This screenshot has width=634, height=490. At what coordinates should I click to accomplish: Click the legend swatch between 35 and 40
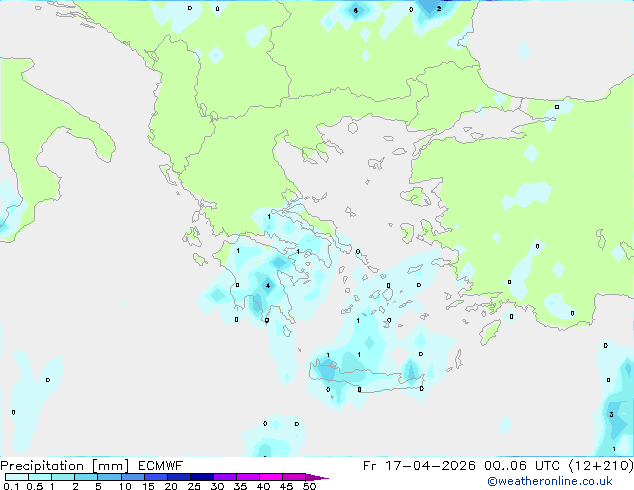point(248,477)
